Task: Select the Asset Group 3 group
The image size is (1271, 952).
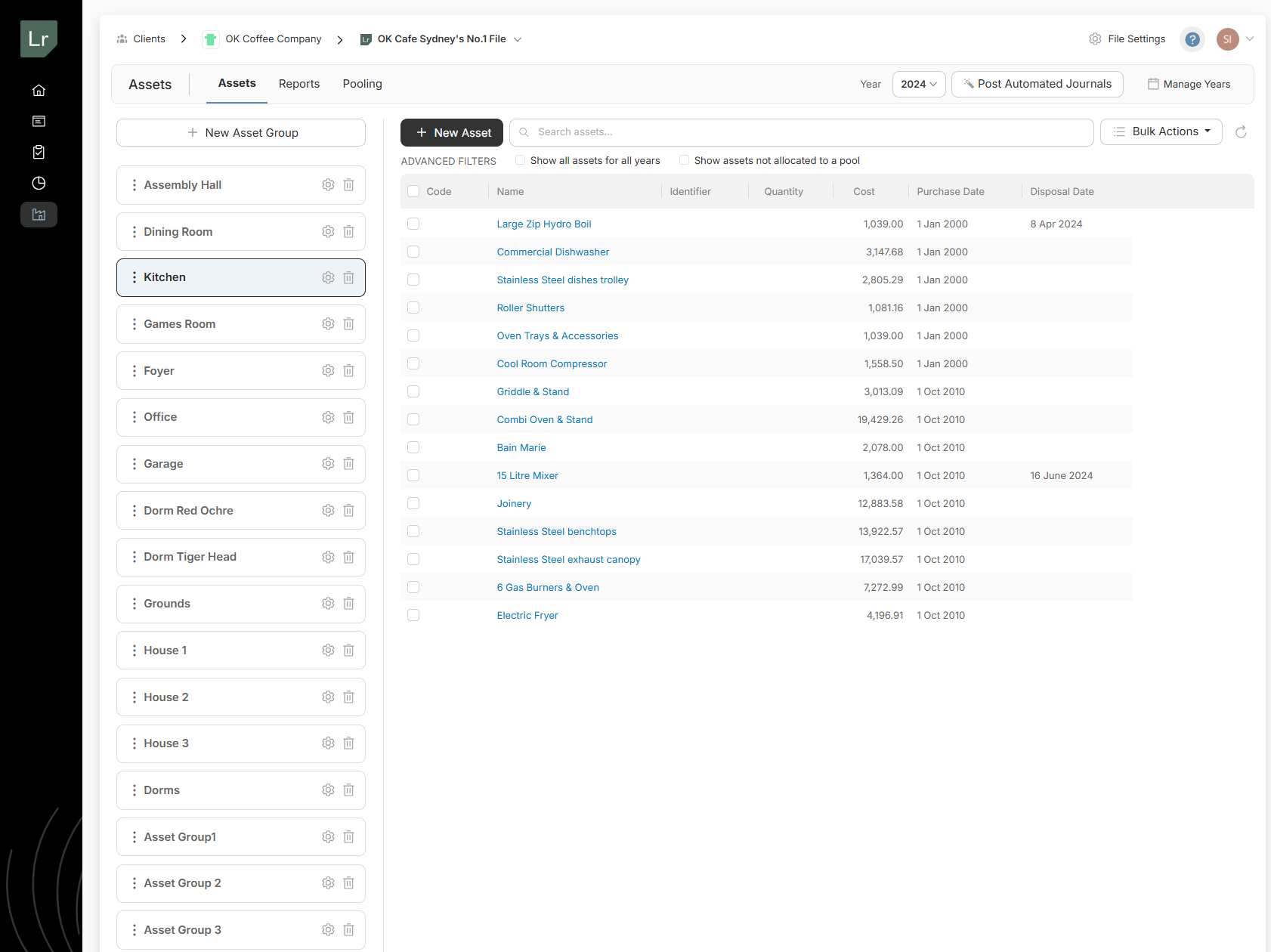Action: (241, 930)
